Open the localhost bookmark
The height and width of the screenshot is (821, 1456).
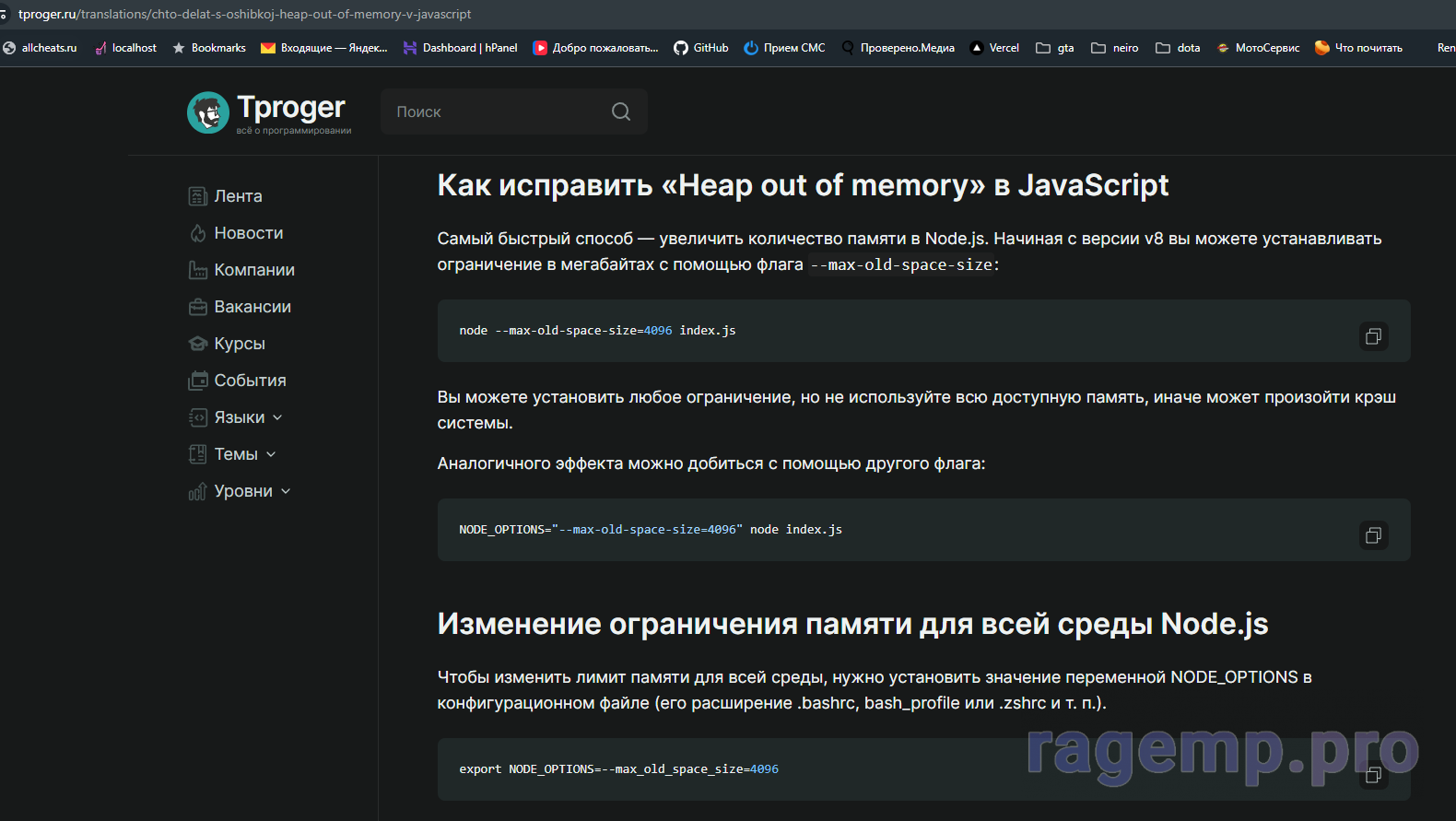tap(126, 48)
